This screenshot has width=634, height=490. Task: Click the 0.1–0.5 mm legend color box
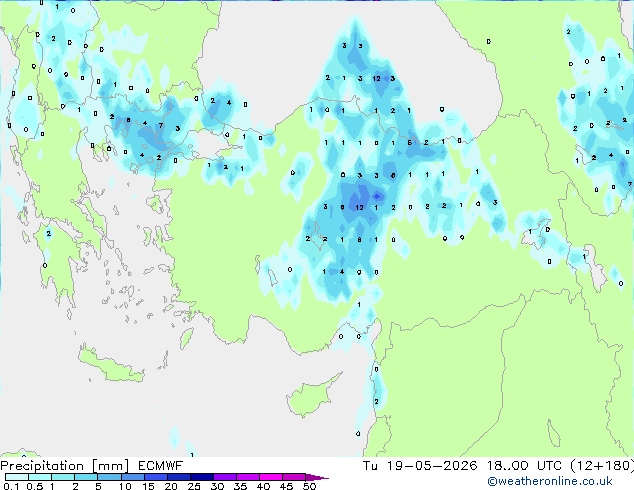[x=17, y=477]
